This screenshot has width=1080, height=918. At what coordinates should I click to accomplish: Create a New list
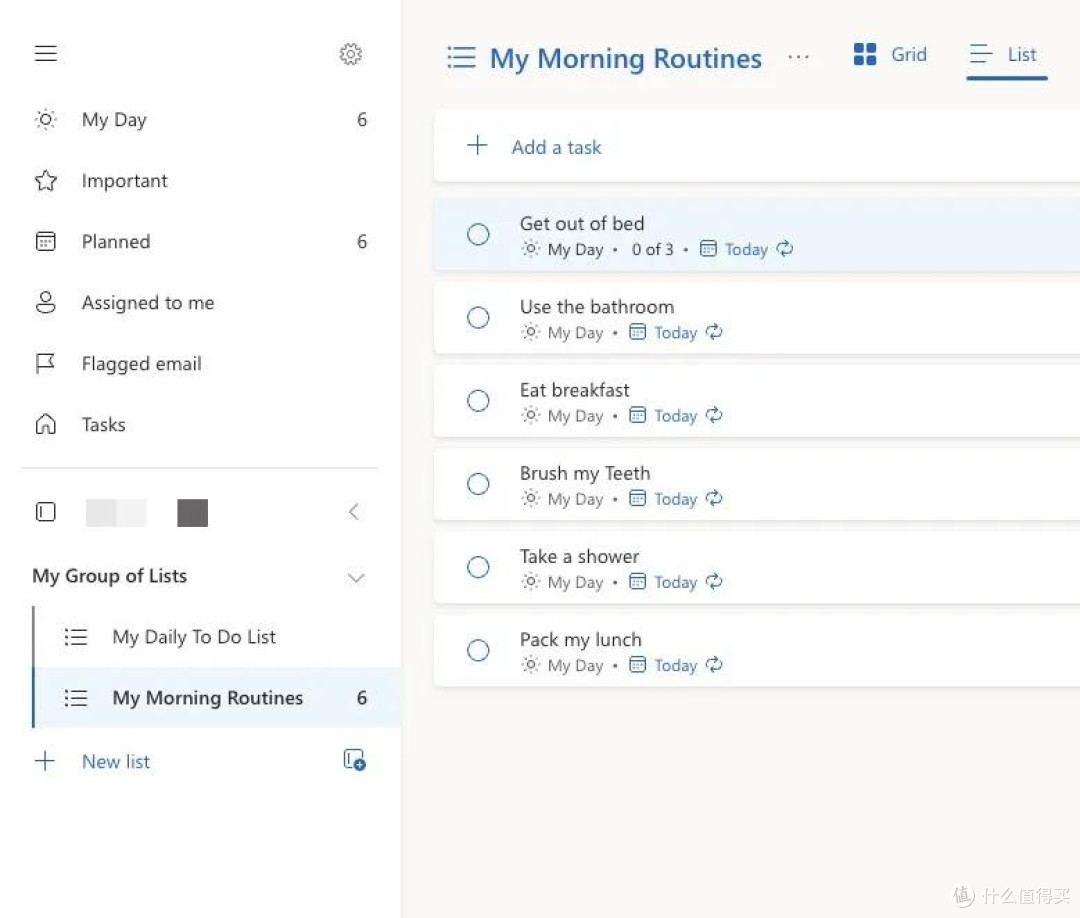pyautogui.click(x=116, y=762)
